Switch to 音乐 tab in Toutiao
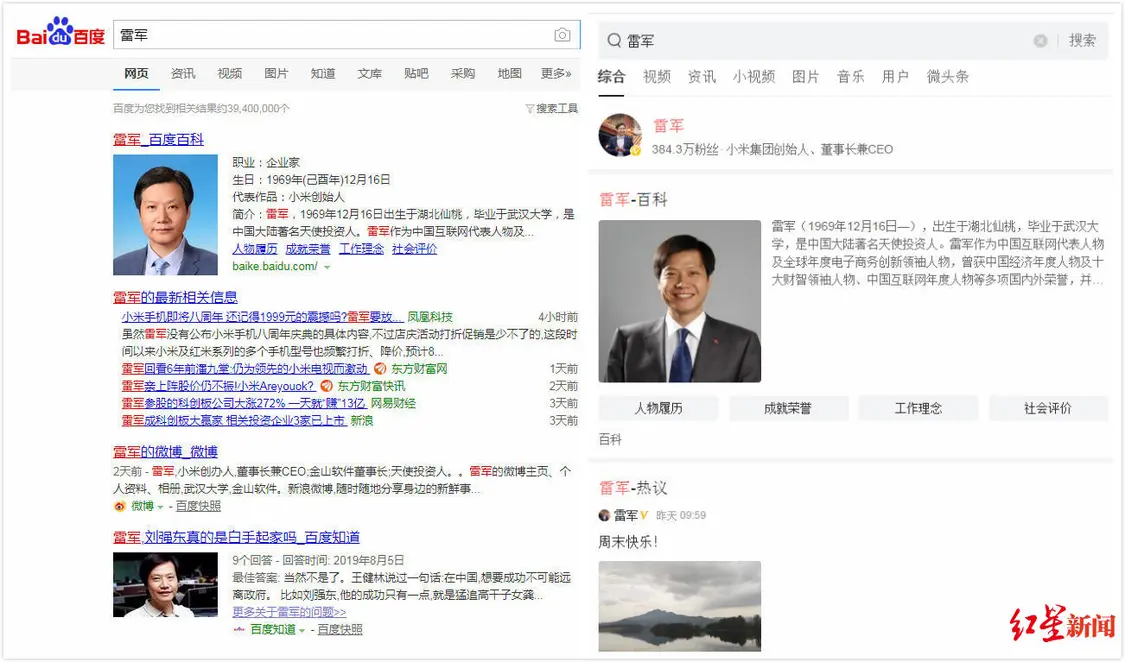The height and width of the screenshot is (662, 1125). coord(850,77)
